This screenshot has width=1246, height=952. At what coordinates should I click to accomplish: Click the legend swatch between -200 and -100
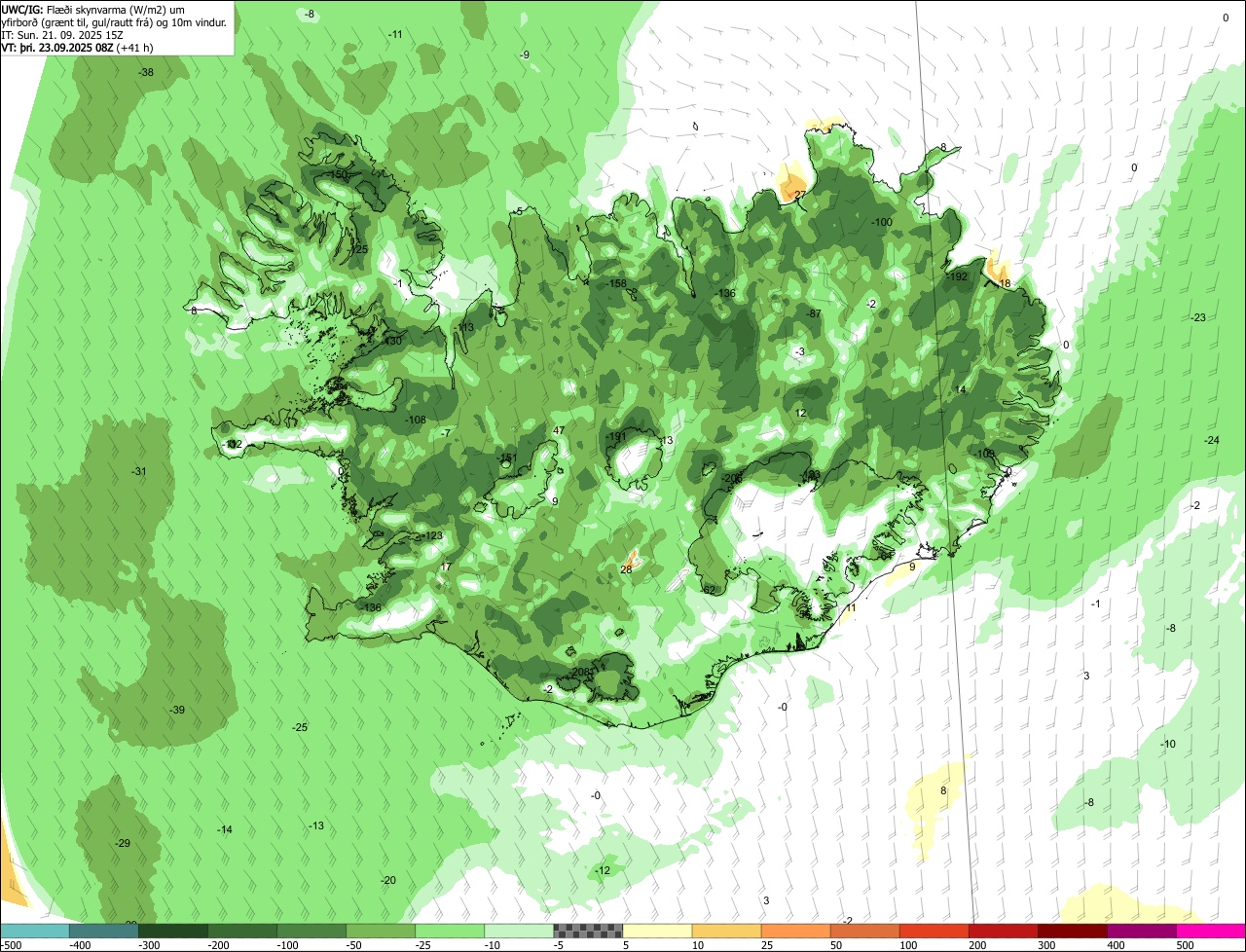pyautogui.click(x=242, y=931)
